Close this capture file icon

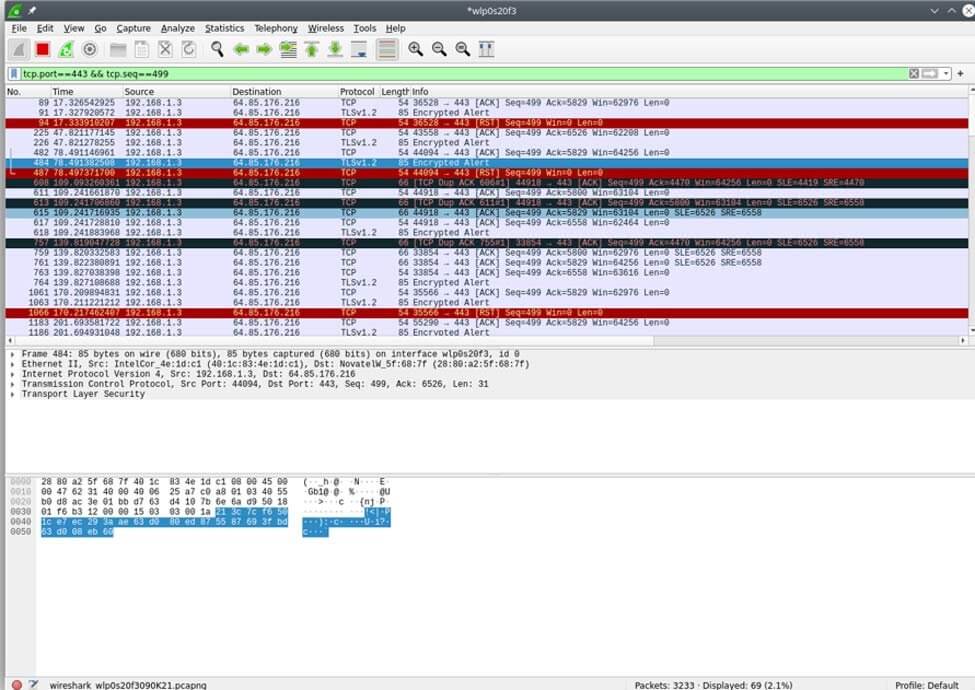[x=165, y=50]
